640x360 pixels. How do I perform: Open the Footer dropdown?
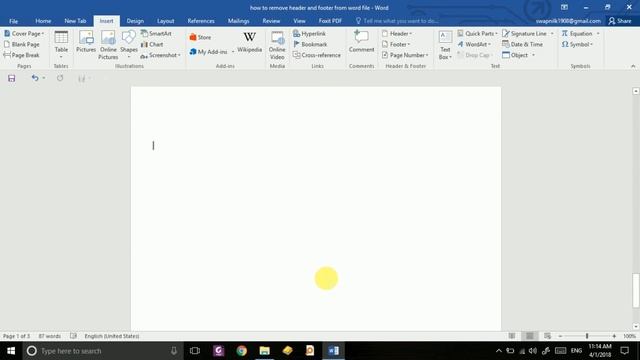396,44
